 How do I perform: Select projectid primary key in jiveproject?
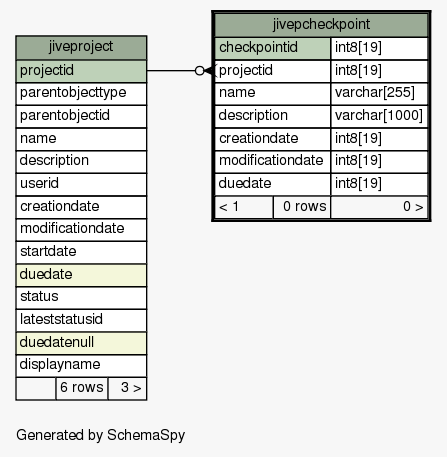81,71
